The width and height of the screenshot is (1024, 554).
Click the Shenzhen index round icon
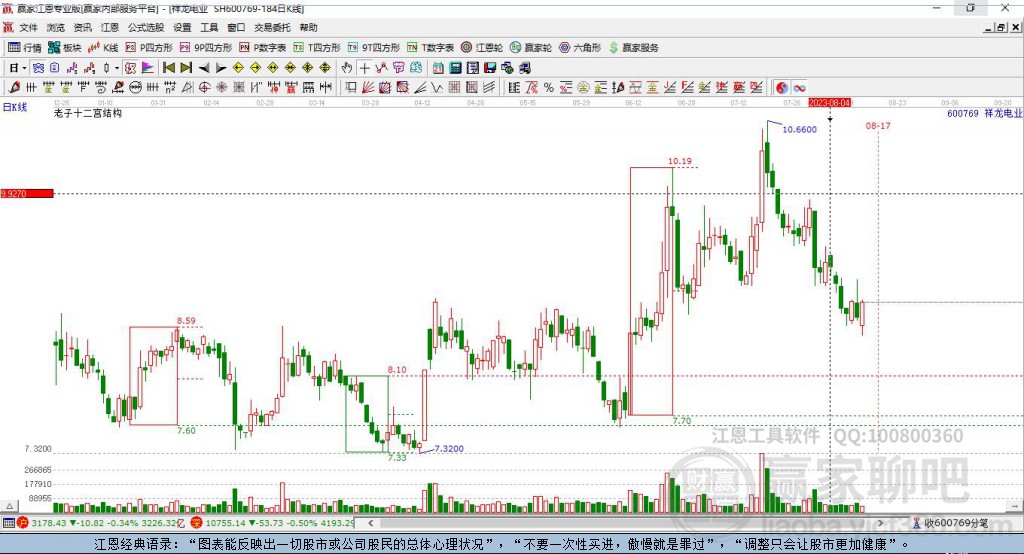tap(196, 523)
